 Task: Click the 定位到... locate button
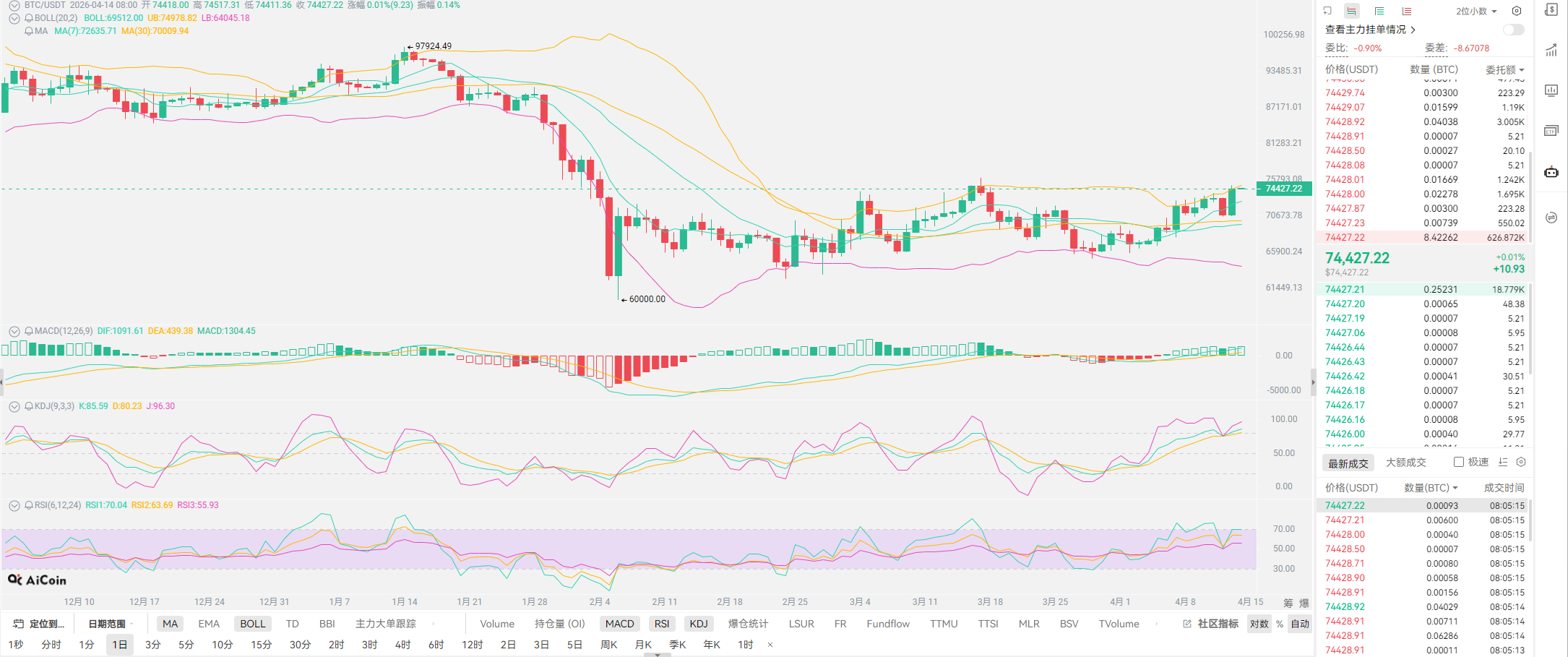[40, 624]
